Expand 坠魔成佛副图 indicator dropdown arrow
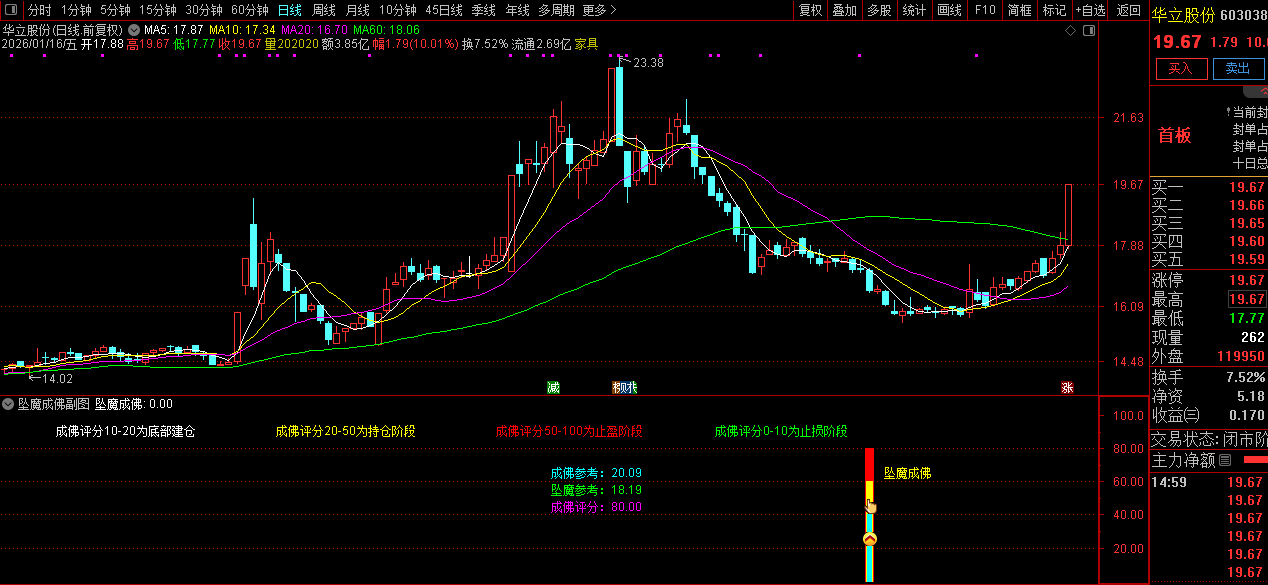This screenshot has width=1268, height=585. (x=9, y=404)
